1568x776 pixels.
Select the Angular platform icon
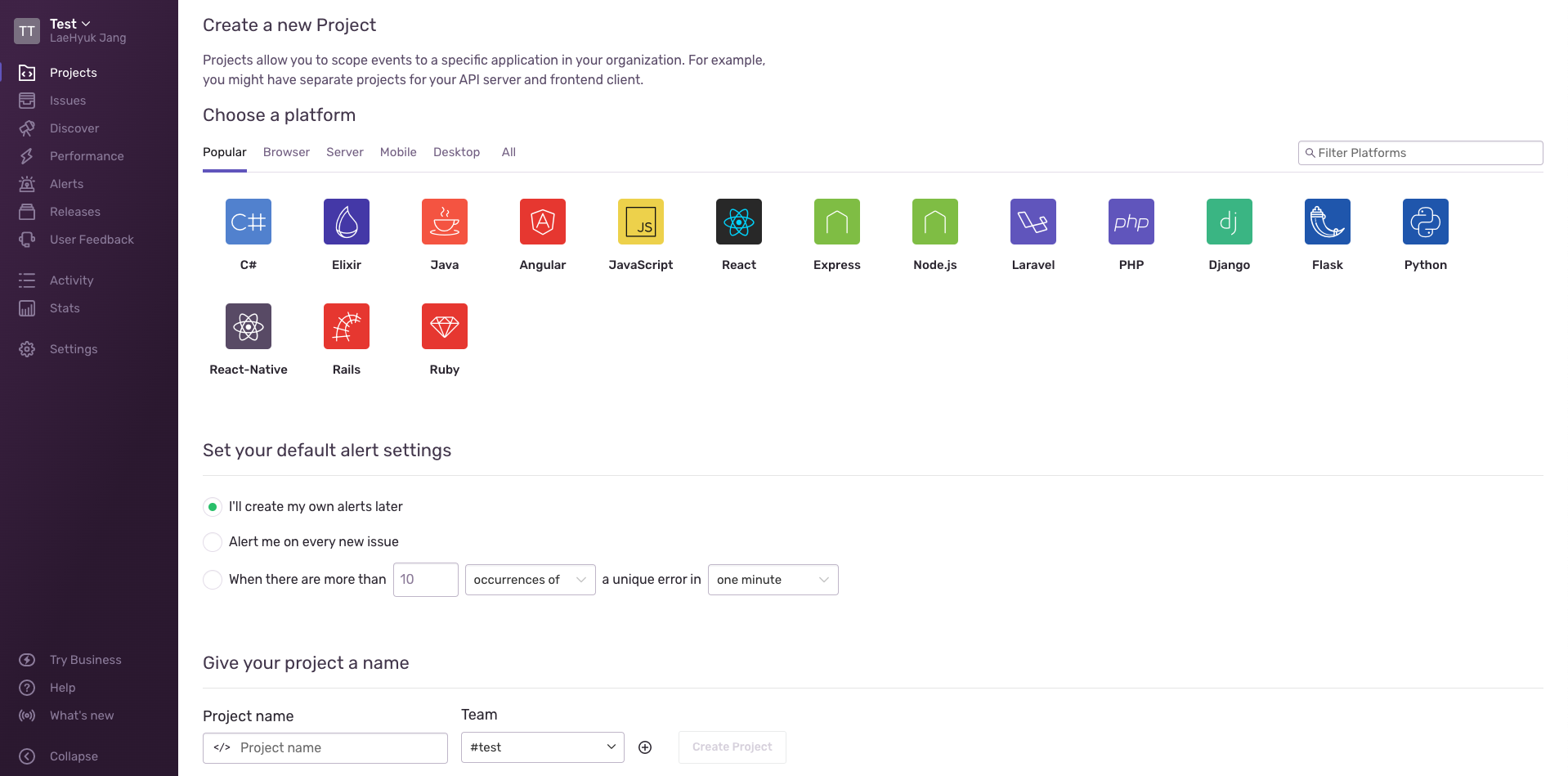pos(543,222)
